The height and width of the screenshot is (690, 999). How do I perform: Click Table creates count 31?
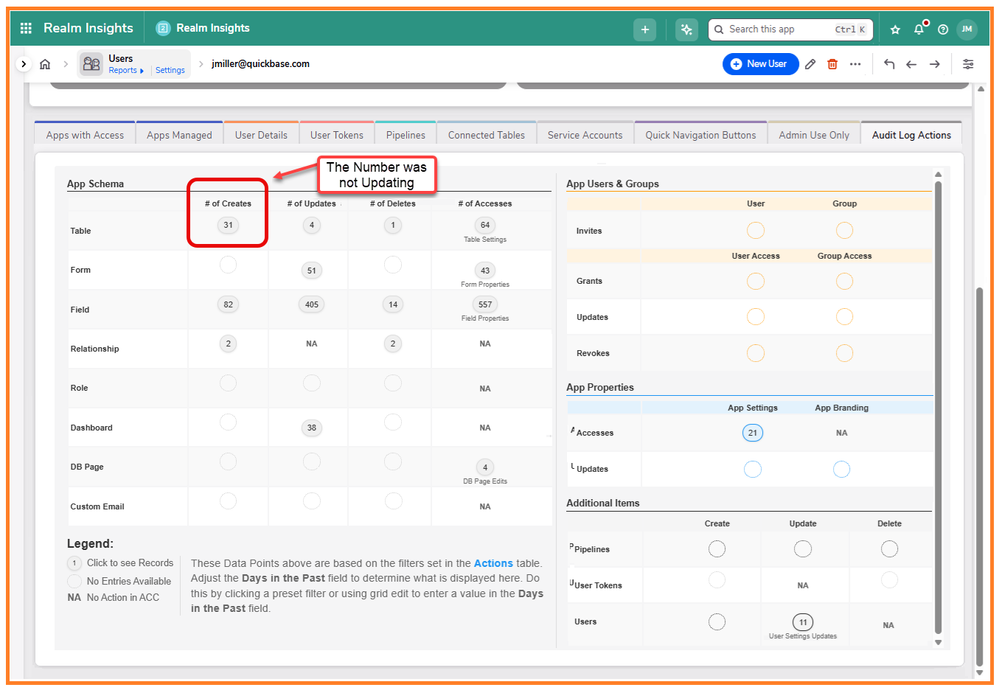228,225
